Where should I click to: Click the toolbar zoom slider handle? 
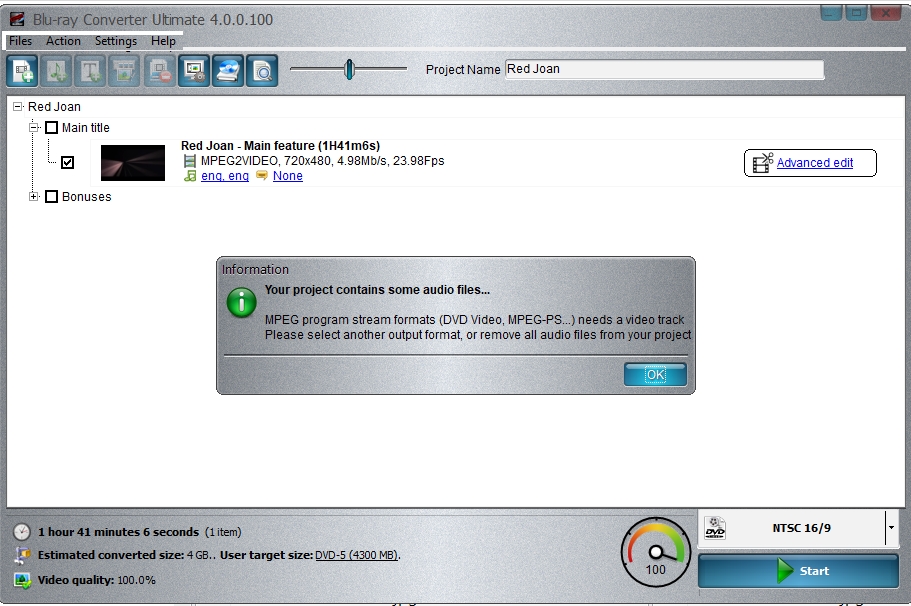click(x=349, y=69)
